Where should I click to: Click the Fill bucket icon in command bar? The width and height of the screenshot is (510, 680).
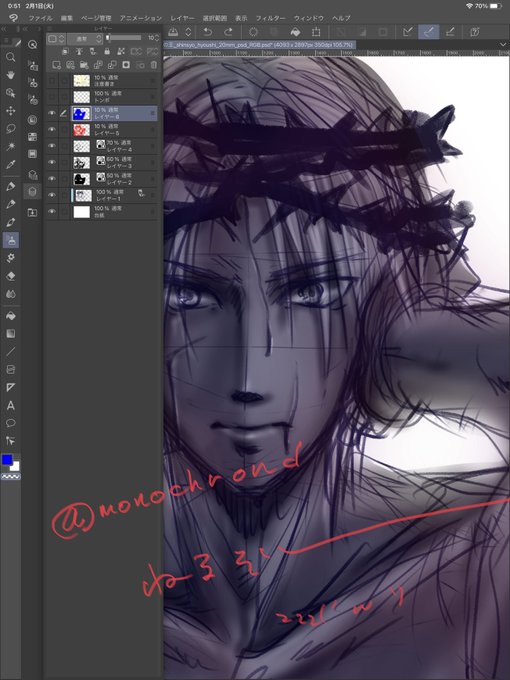coord(295,32)
